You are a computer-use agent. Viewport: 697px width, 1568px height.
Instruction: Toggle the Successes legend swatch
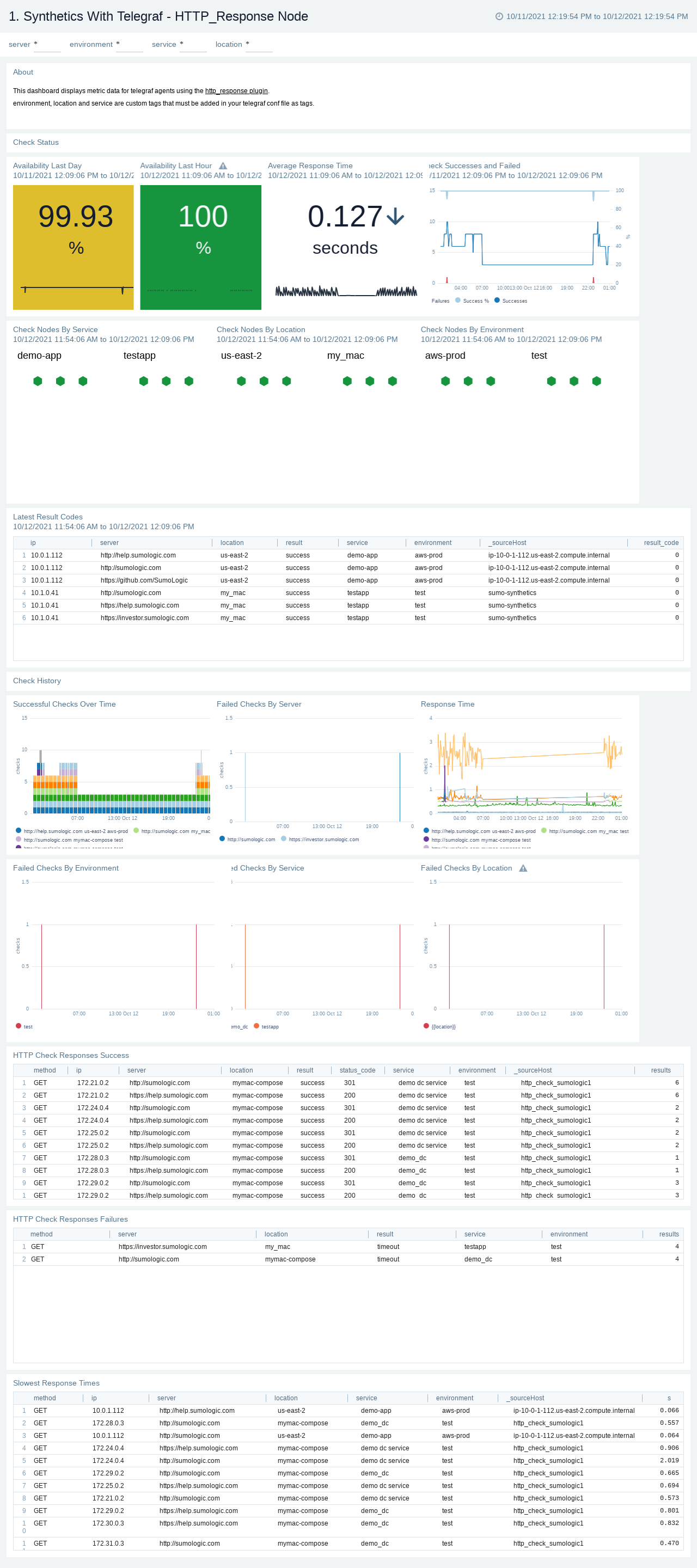pos(497,300)
